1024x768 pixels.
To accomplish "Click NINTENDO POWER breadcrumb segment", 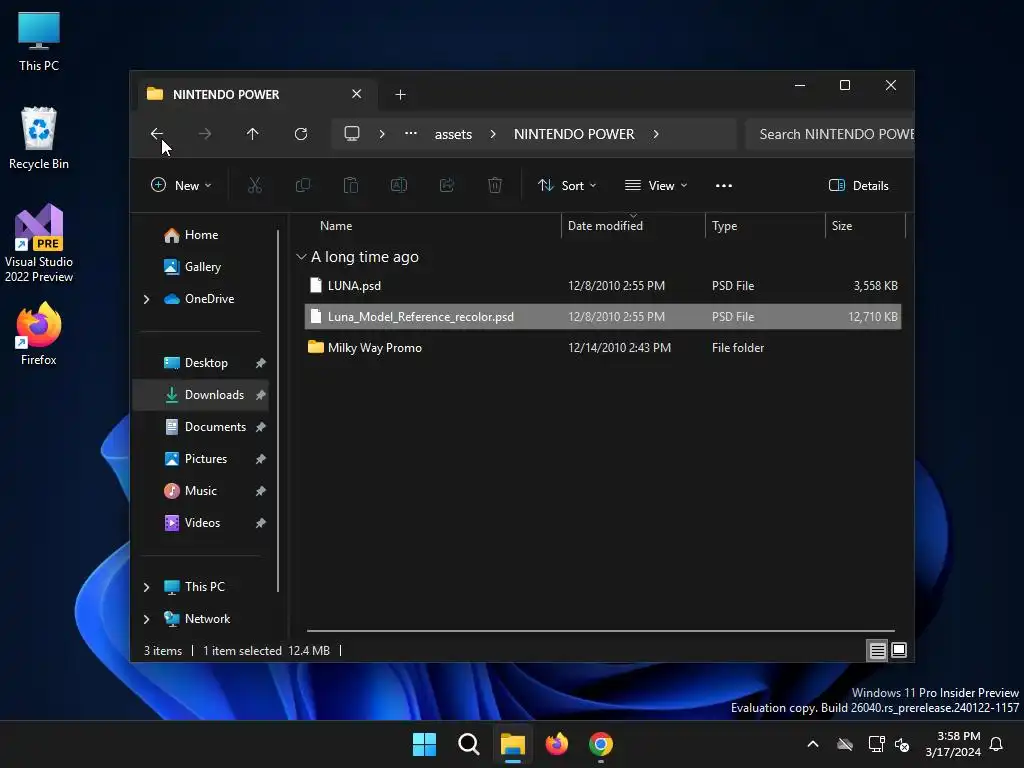I will (x=574, y=134).
